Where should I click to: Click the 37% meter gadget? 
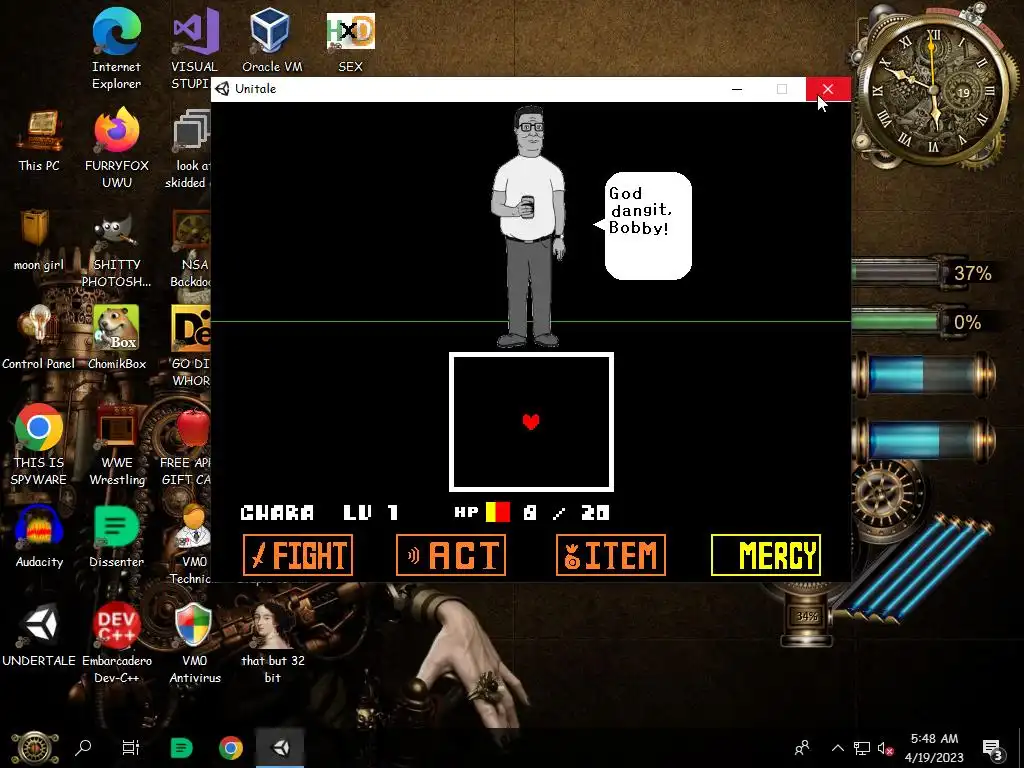tap(923, 272)
